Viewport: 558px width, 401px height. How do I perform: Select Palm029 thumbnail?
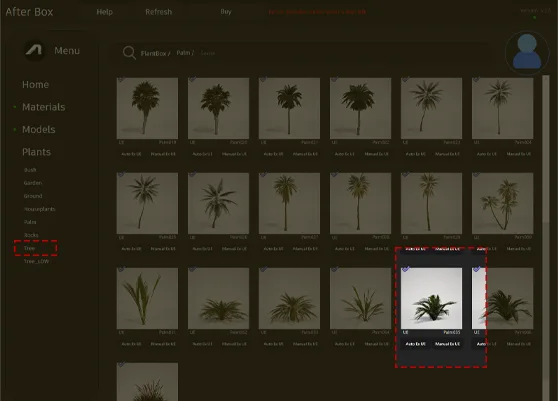click(431, 203)
